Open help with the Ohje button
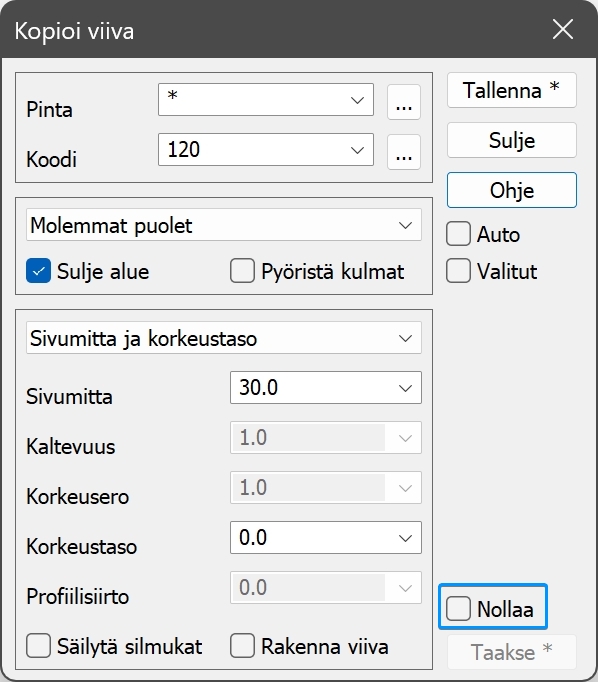Image resolution: width=598 pixels, height=682 pixels. tap(511, 190)
